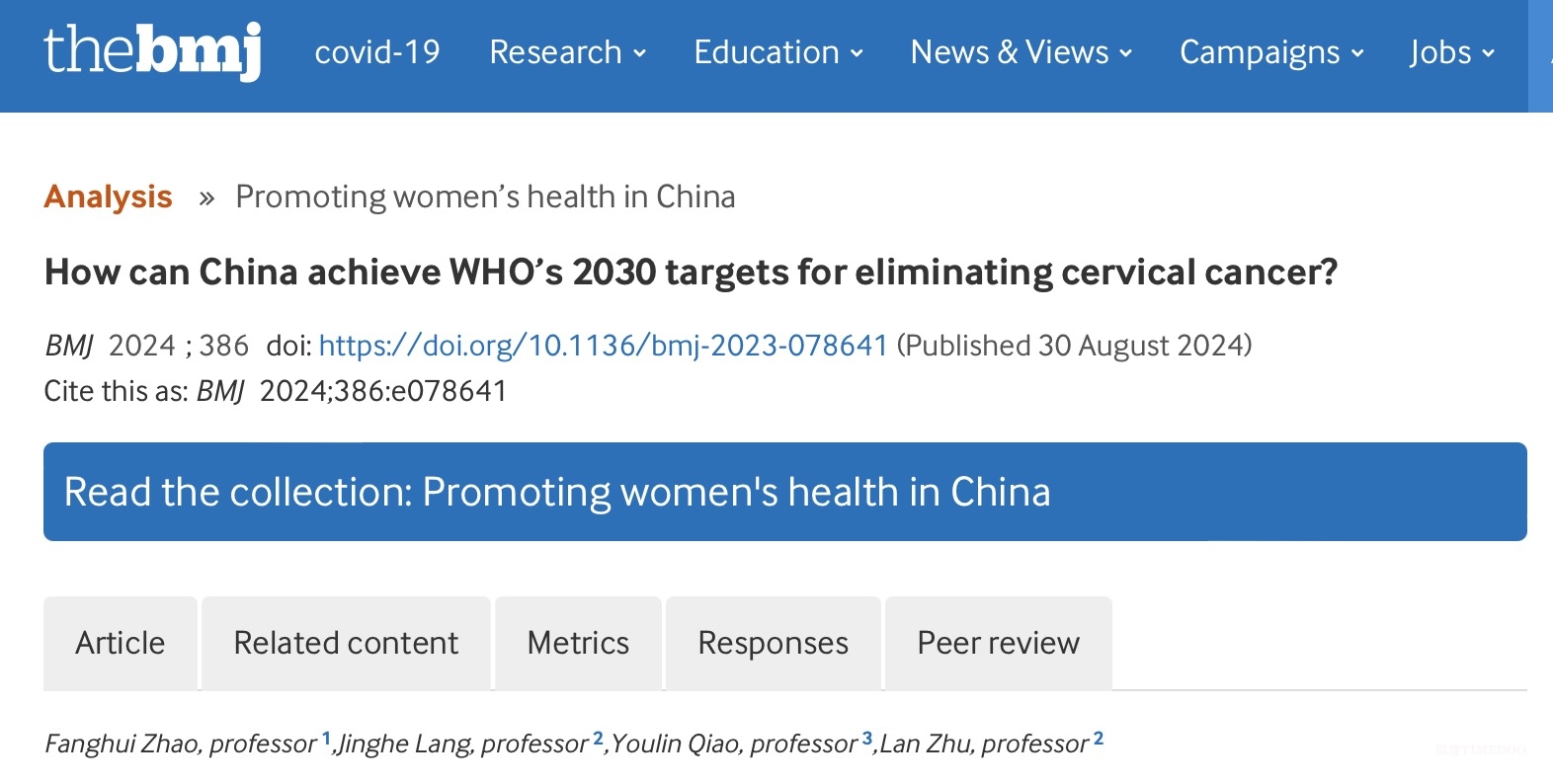Select the Article tab
The image size is (1553, 784).
click(x=121, y=643)
